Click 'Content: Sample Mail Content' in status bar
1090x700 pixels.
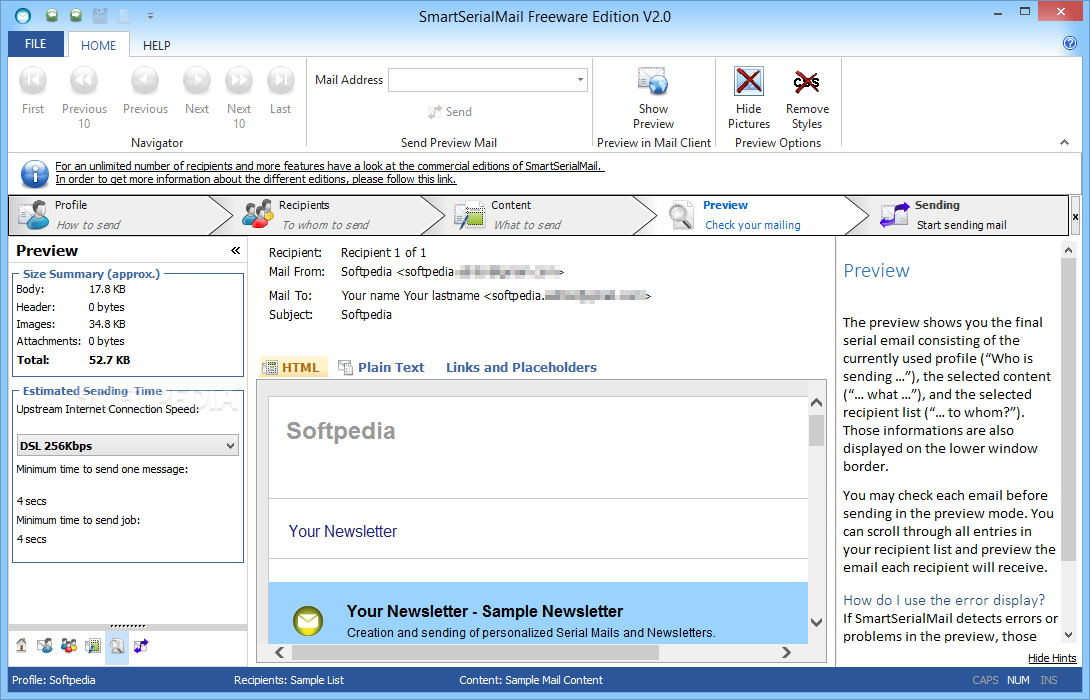[x=530, y=680]
